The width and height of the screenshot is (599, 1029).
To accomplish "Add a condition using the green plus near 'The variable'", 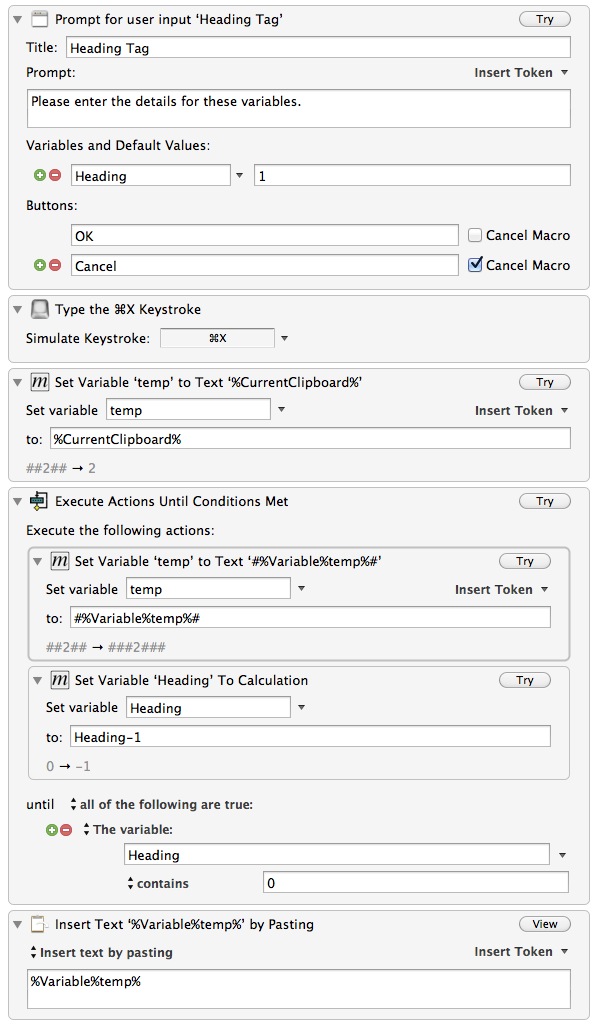I will pos(52,830).
